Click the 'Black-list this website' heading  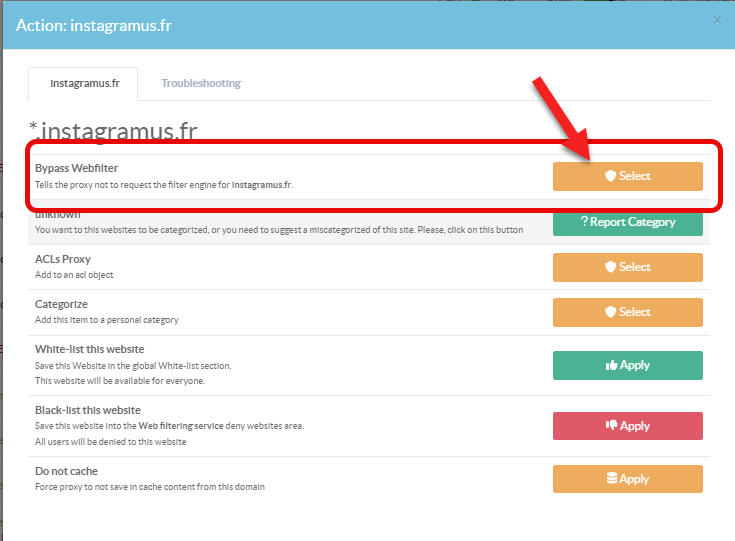tap(88, 410)
